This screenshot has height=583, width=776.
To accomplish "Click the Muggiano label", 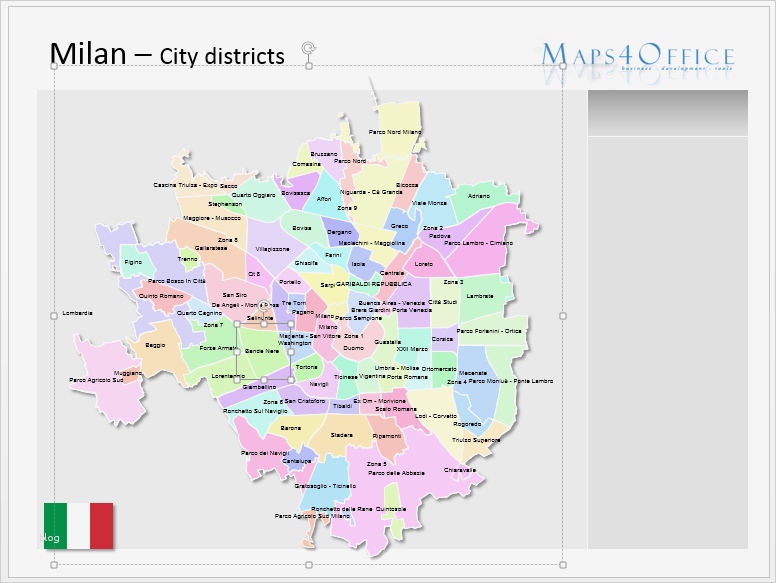I will coord(128,373).
